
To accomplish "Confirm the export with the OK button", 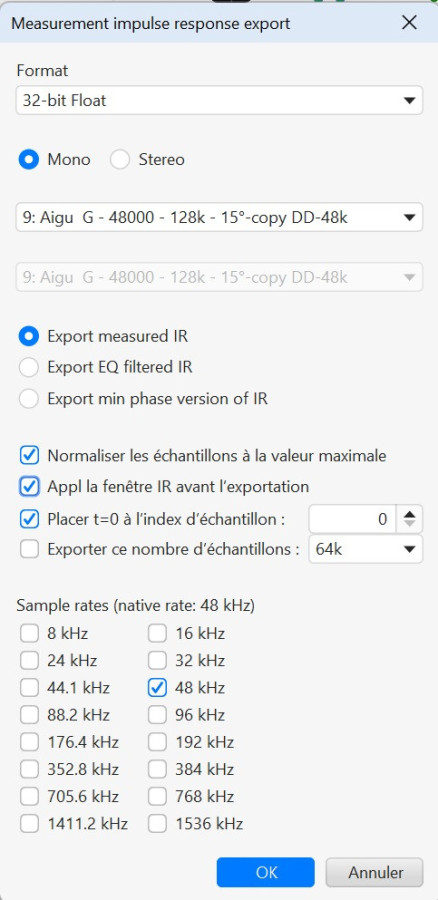I will pos(266,872).
